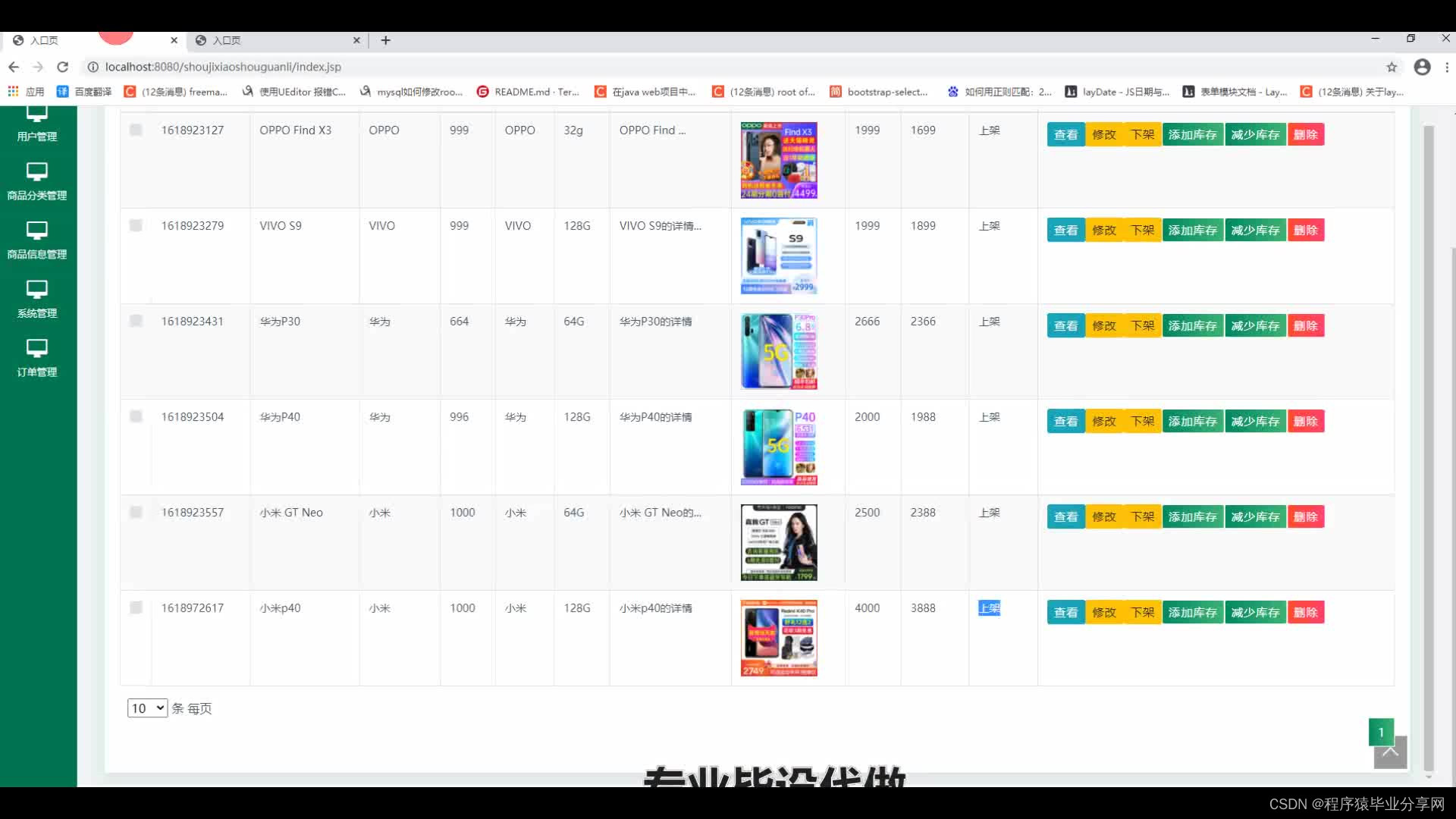Click the 小米 GT Neo product thumbnail

coord(779,543)
